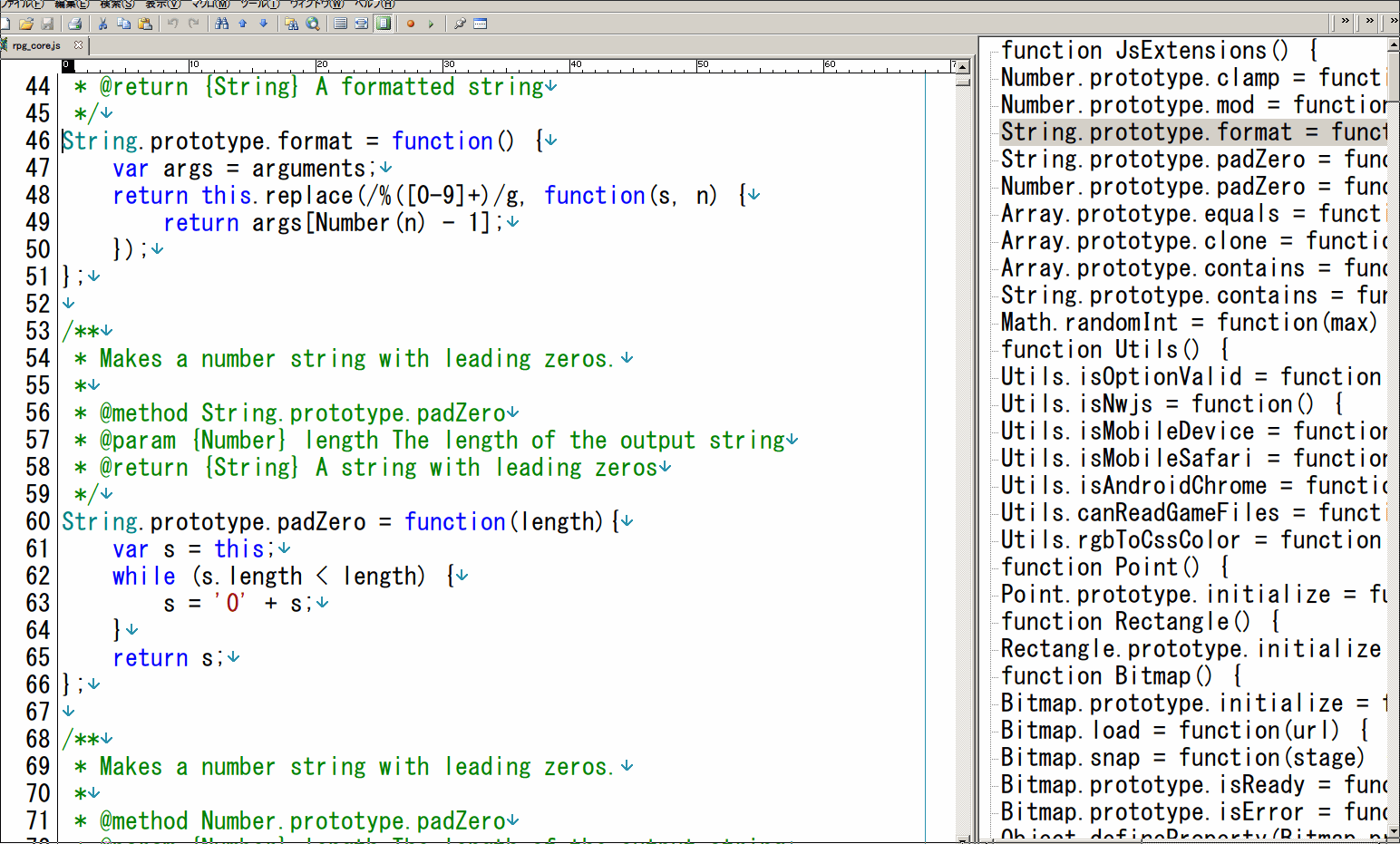Screen dimensions: 1400x844
Task: Click the window-style icon after the pushpin
Action: pos(481,24)
